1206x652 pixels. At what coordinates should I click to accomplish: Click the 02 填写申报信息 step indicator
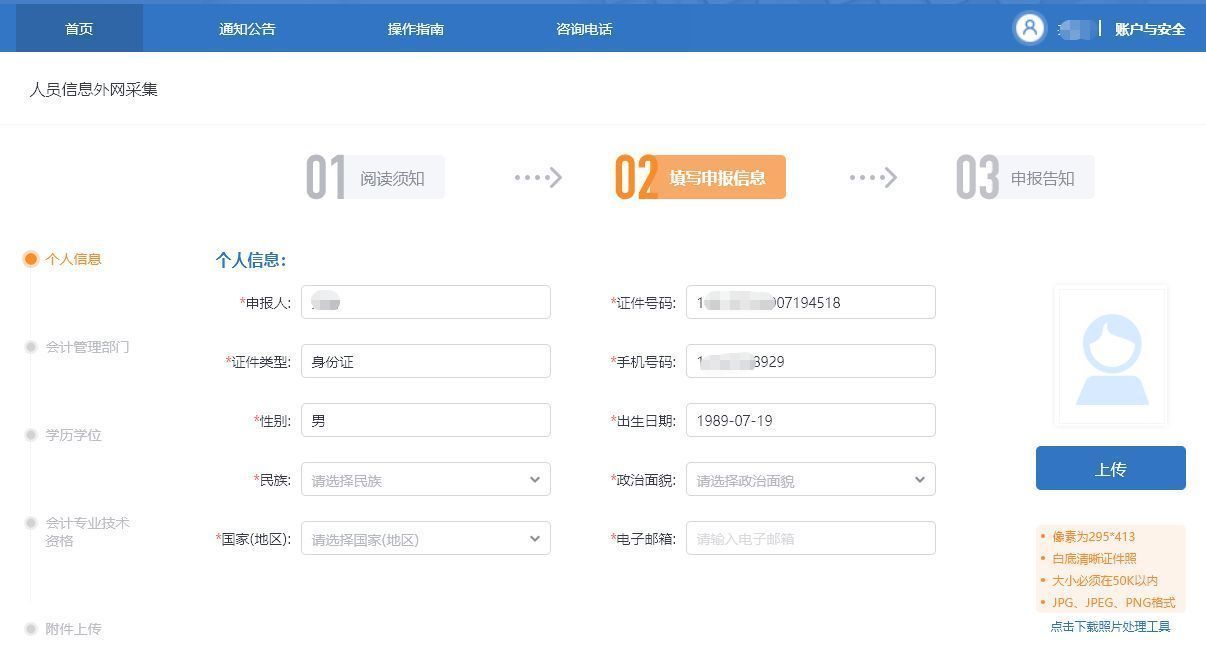tap(700, 177)
